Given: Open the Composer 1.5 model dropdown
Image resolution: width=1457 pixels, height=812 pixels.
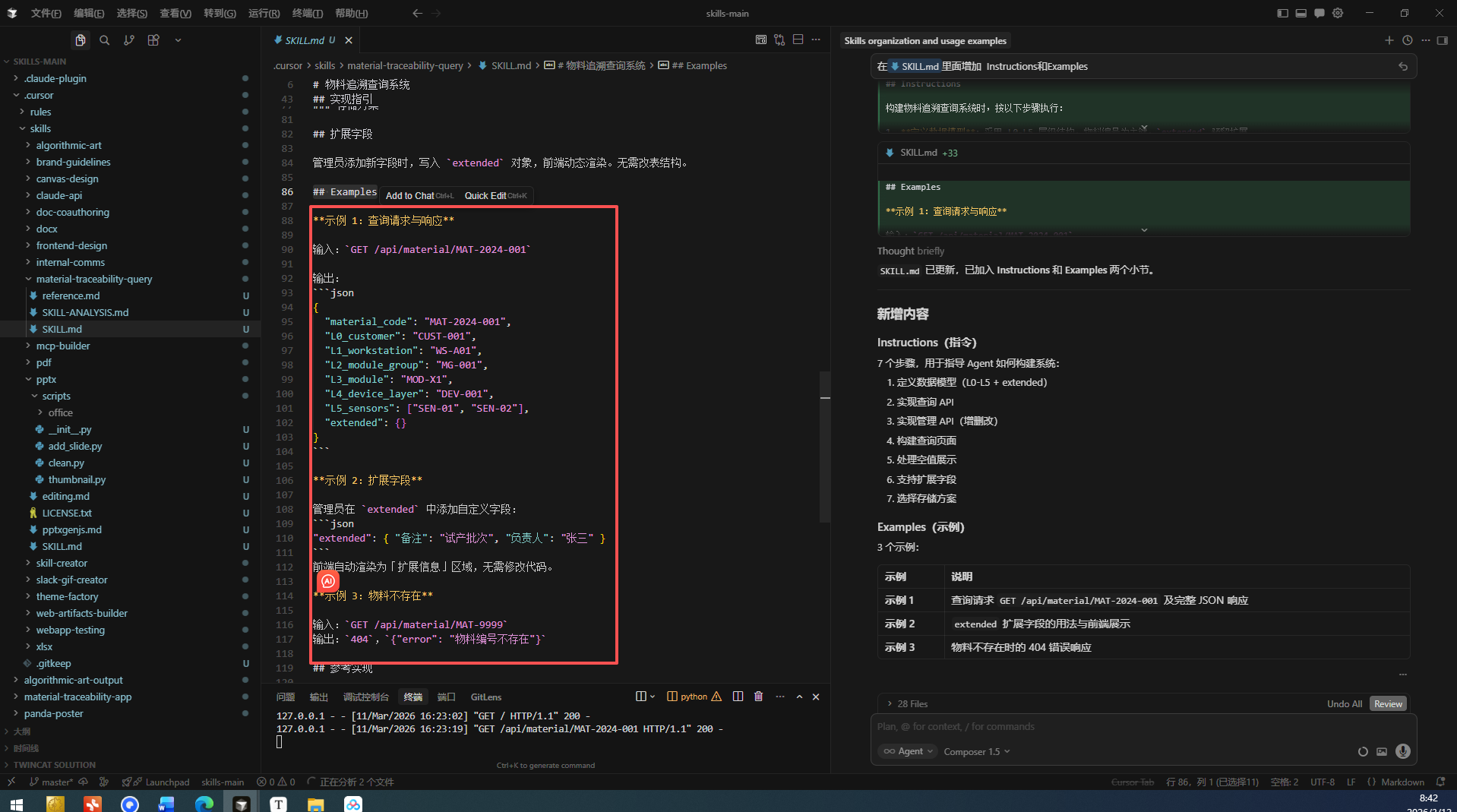Looking at the screenshot, I should pos(977,751).
